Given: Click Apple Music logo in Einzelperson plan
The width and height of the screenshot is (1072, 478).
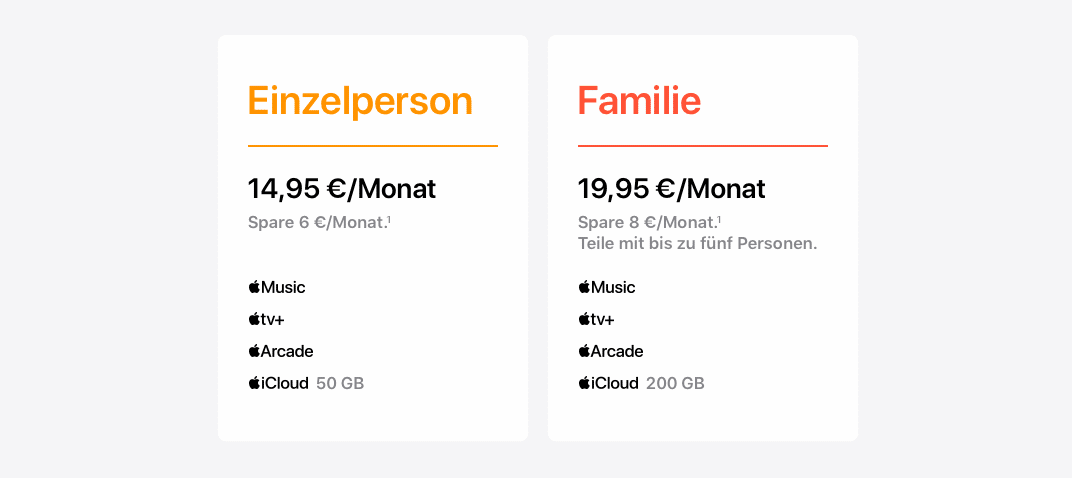Looking at the screenshot, I should click(x=277, y=287).
